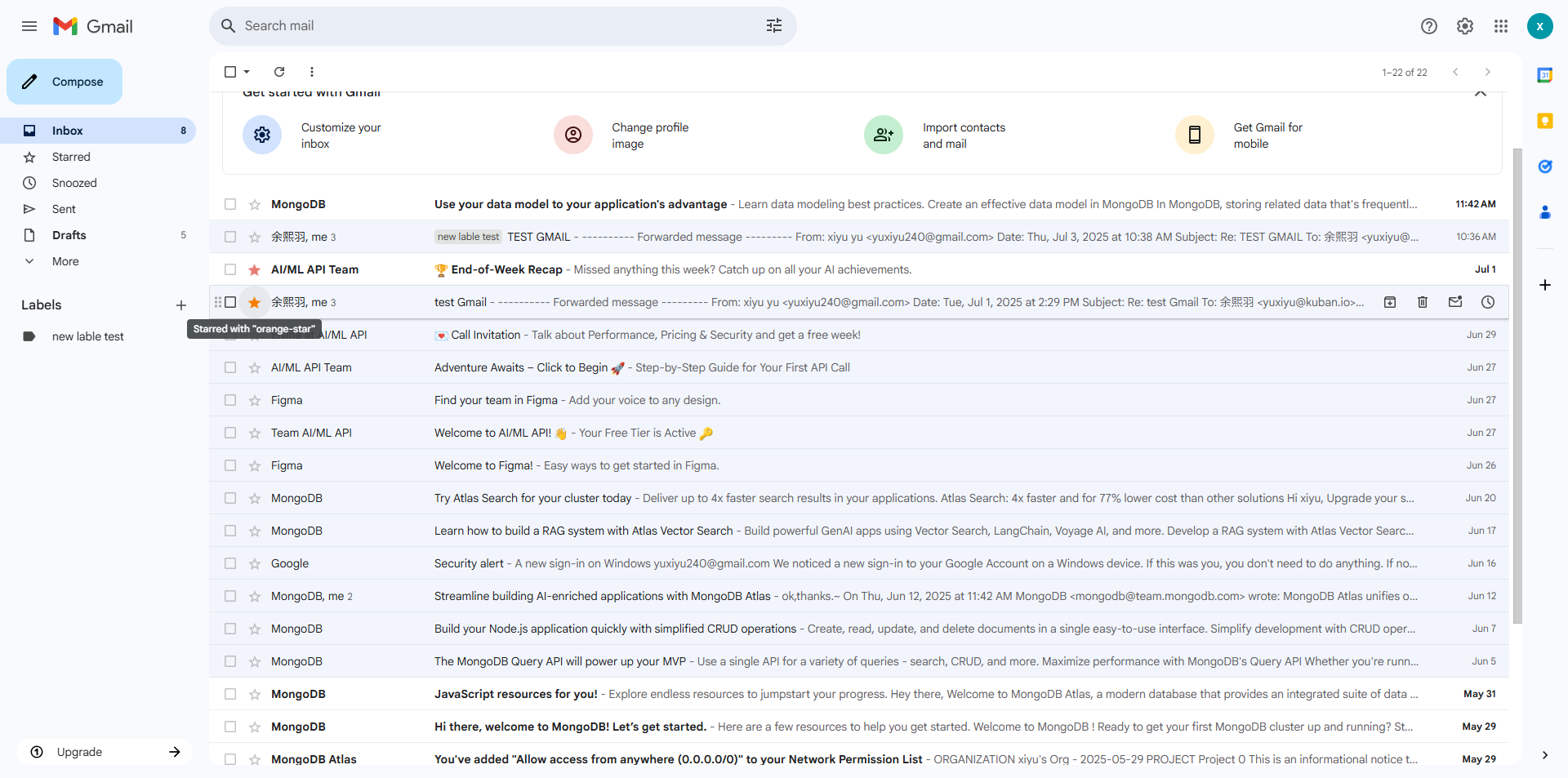Click the Customize your inbox gear icon

(262, 135)
